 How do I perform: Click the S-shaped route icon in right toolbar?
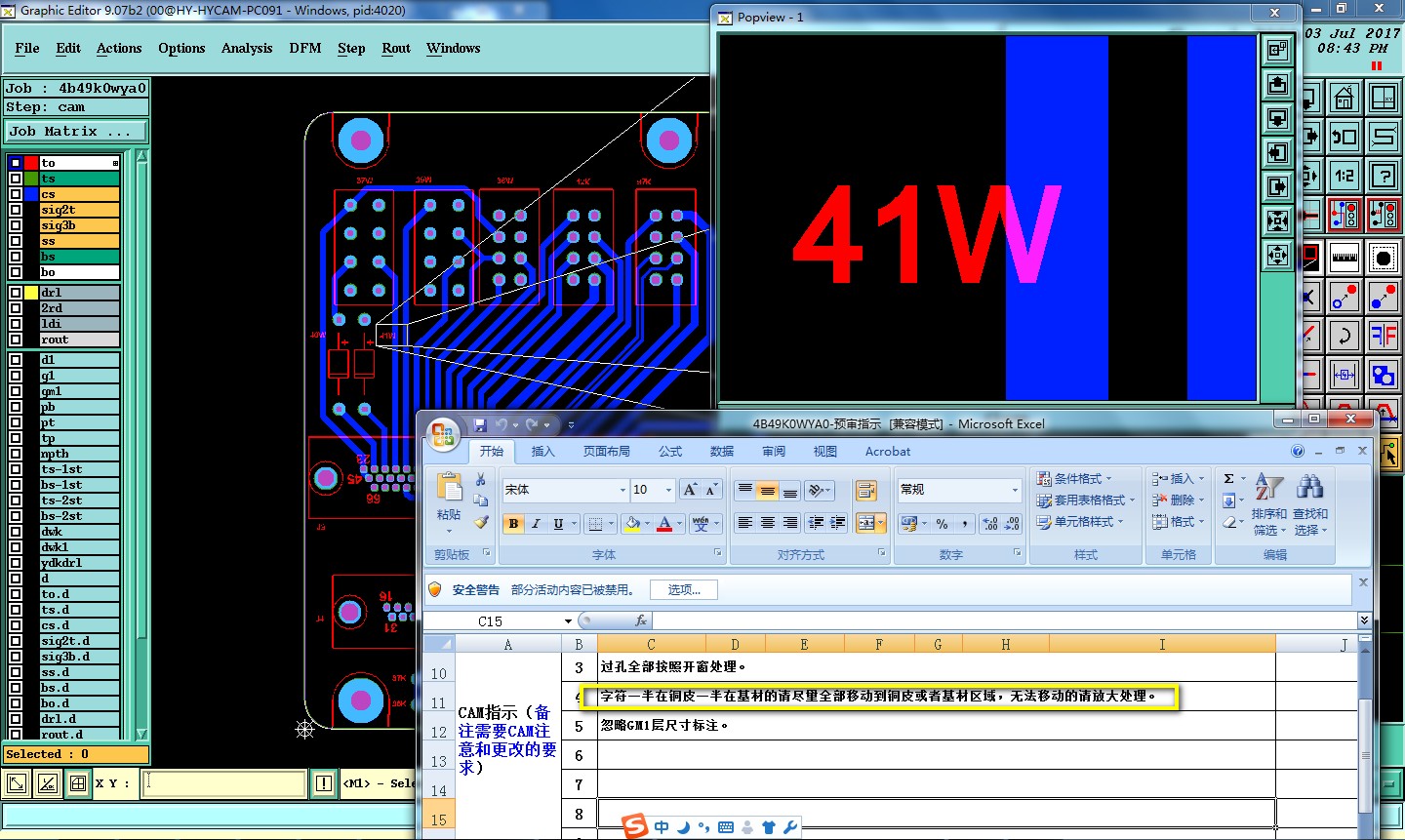(x=1384, y=137)
